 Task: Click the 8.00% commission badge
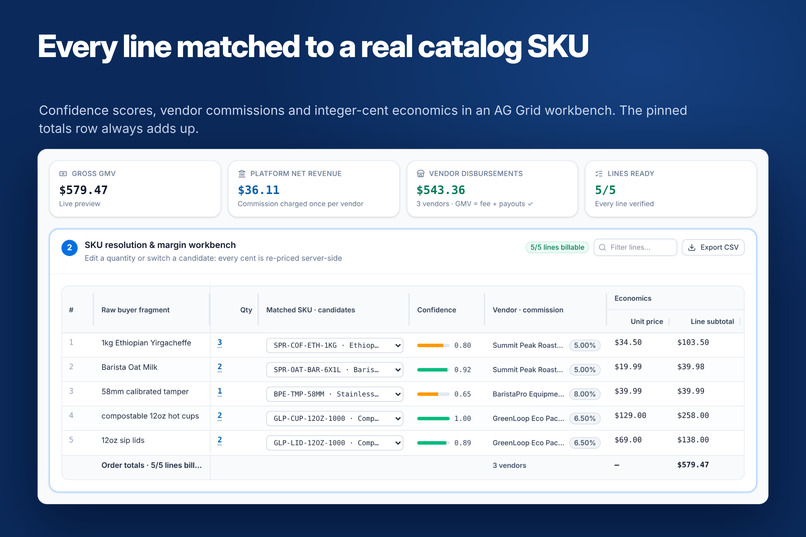[x=584, y=394]
